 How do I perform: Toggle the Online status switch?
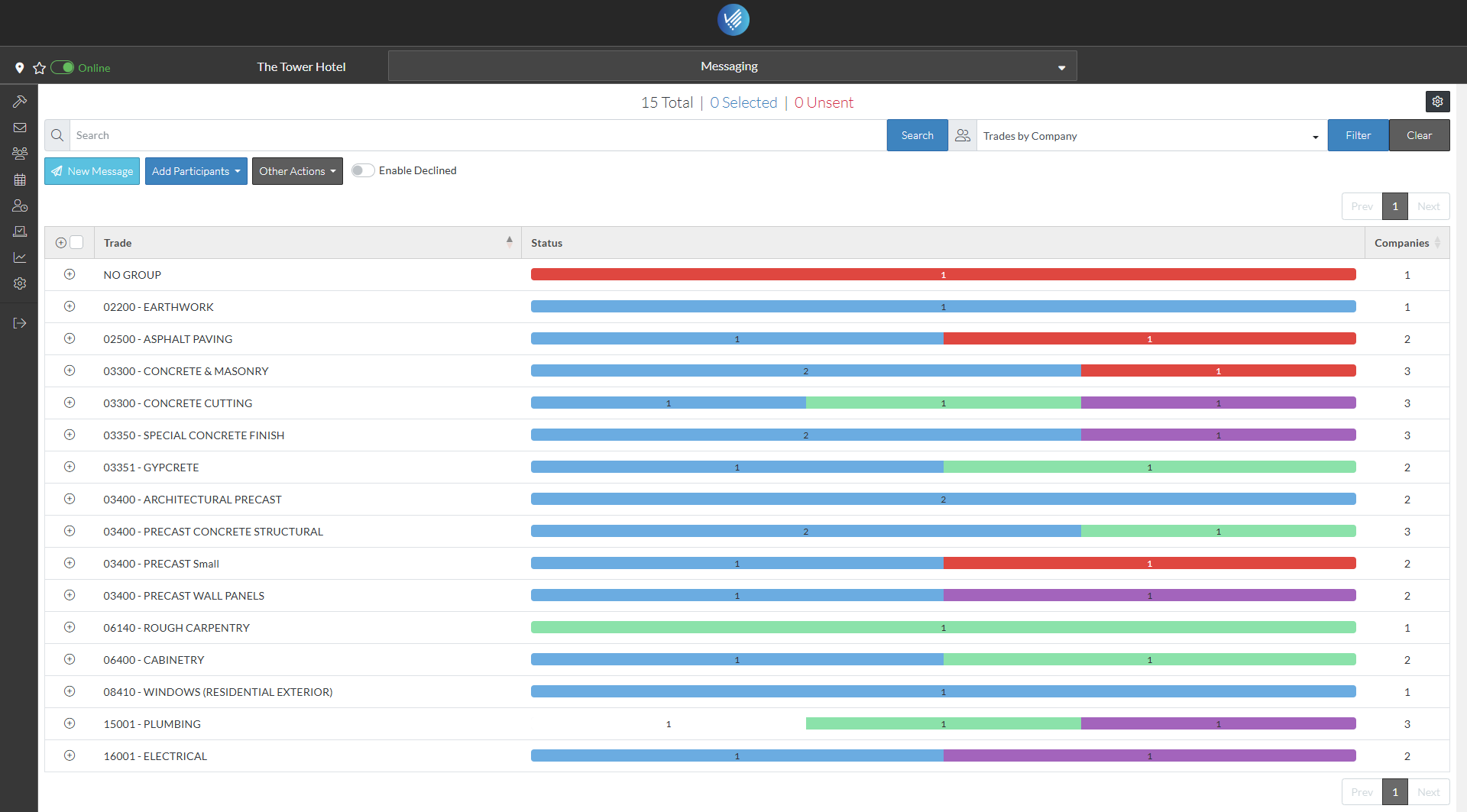(64, 67)
